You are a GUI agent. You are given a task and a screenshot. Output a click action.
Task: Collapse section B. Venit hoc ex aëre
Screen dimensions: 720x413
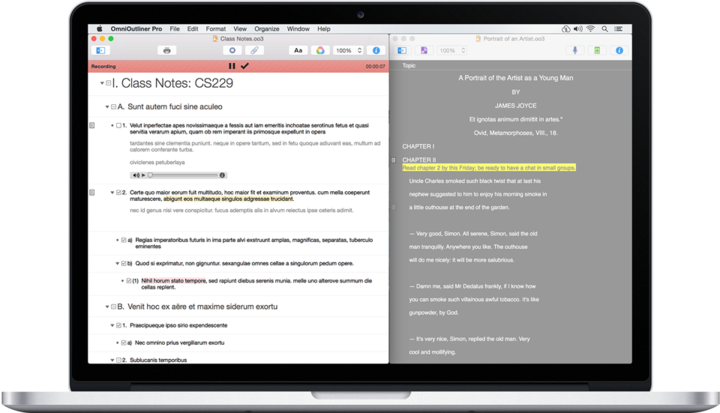107,307
